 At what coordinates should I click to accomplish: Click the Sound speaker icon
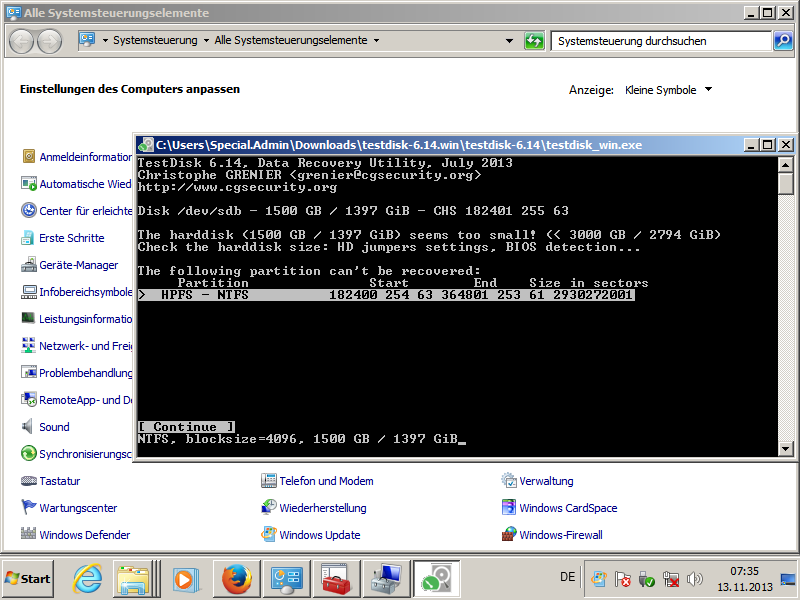click(x=28, y=427)
